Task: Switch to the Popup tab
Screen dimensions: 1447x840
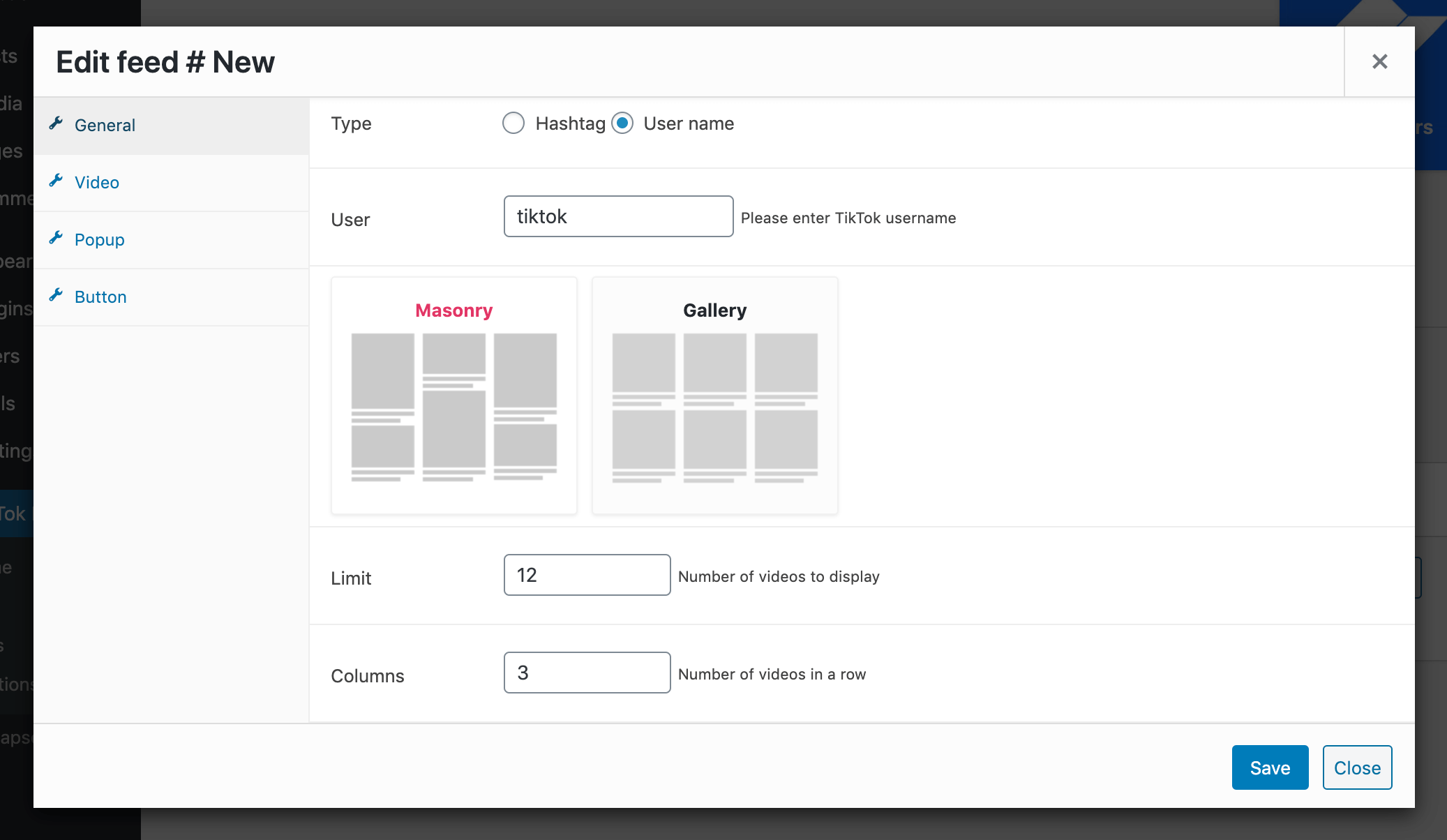Action: point(100,240)
